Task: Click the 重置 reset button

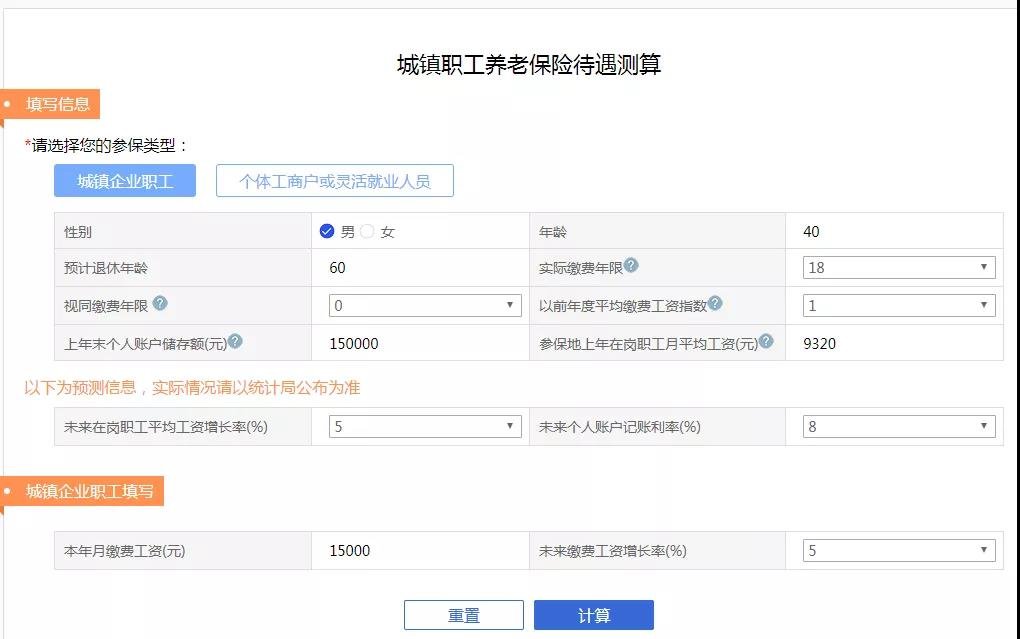Action: coord(463,614)
